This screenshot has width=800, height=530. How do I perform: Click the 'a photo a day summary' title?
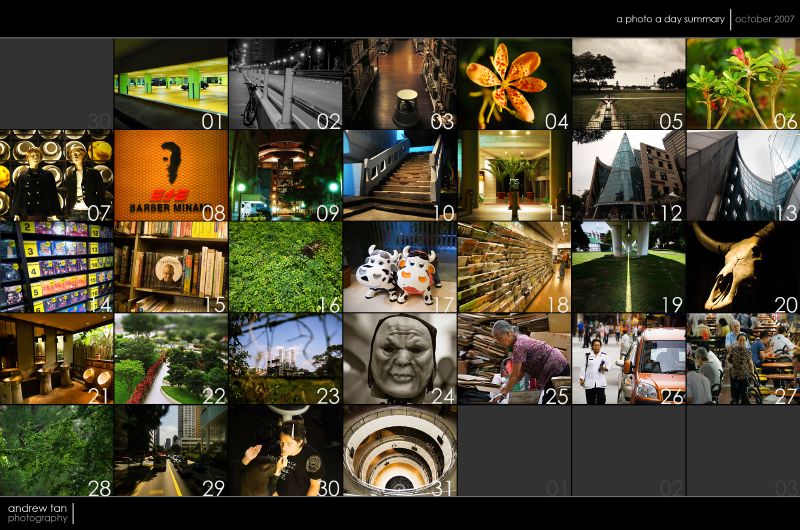coord(670,19)
